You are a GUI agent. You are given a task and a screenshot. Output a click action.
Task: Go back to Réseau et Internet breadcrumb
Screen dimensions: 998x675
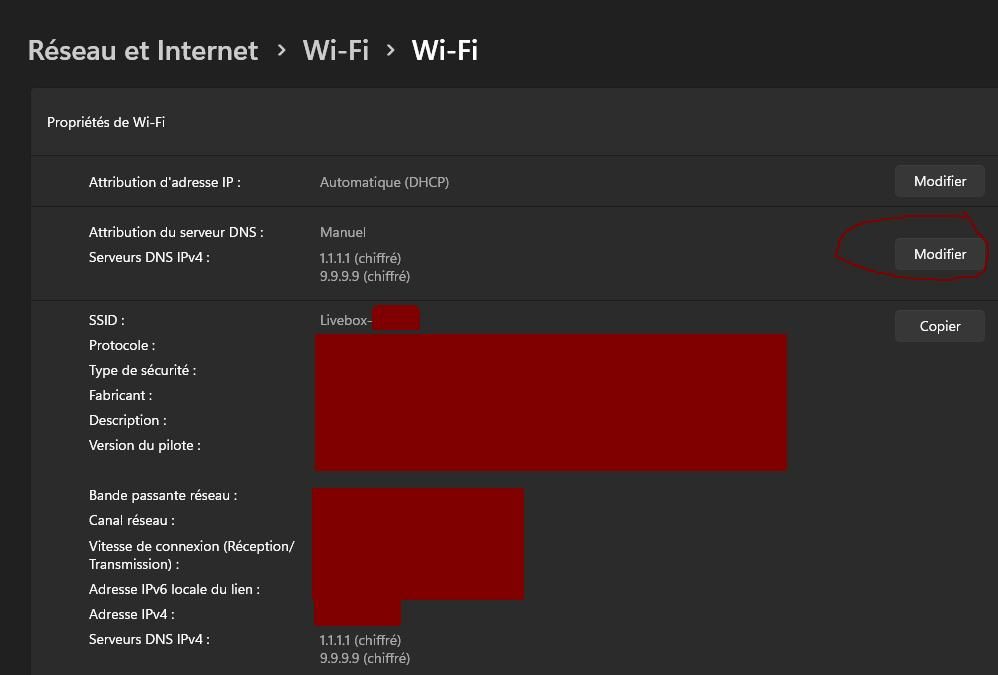point(143,50)
